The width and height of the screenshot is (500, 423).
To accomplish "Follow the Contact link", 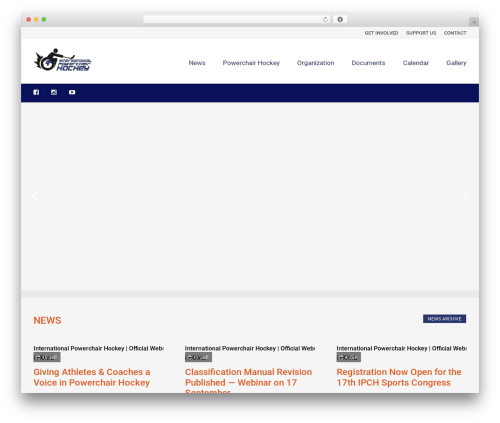I will coord(455,33).
